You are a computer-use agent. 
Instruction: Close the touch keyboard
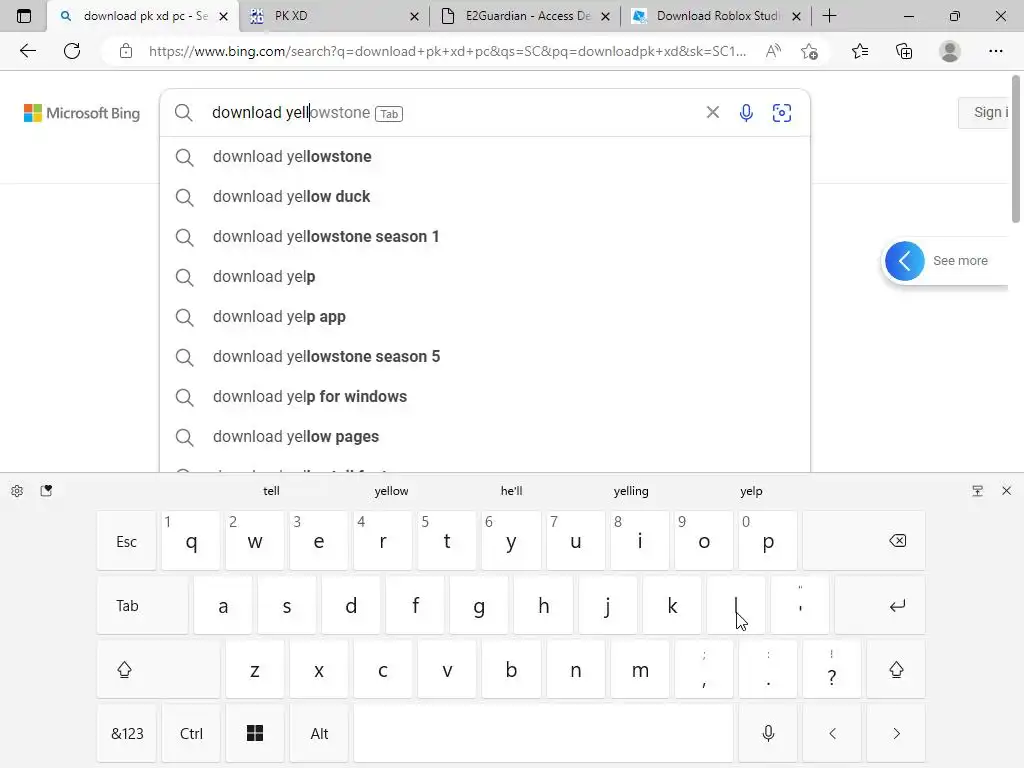(x=1006, y=490)
